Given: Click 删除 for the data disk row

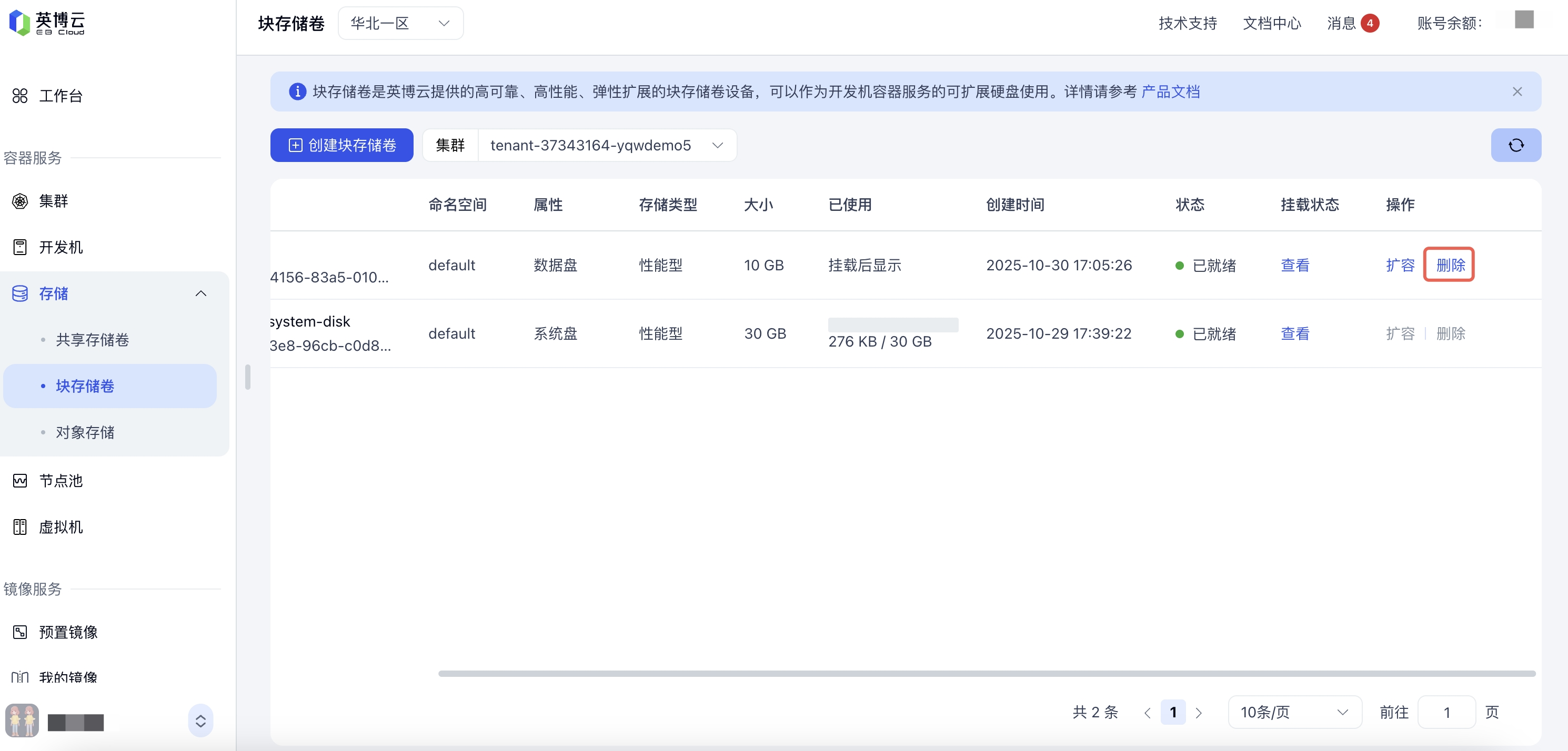Looking at the screenshot, I should (x=1450, y=265).
